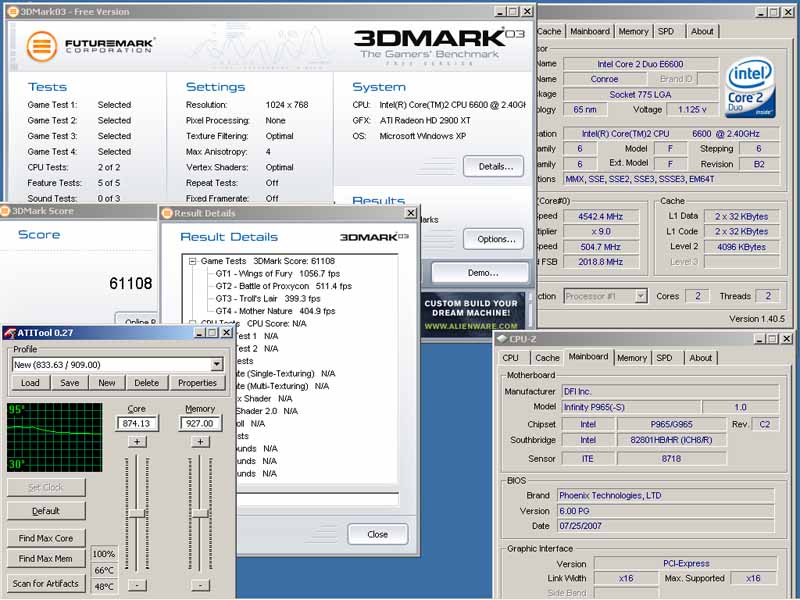Image resolution: width=800 pixels, height=600 pixels.
Task: Switch to CPU tab in lower CPU-Z window
Action: click(x=510, y=358)
